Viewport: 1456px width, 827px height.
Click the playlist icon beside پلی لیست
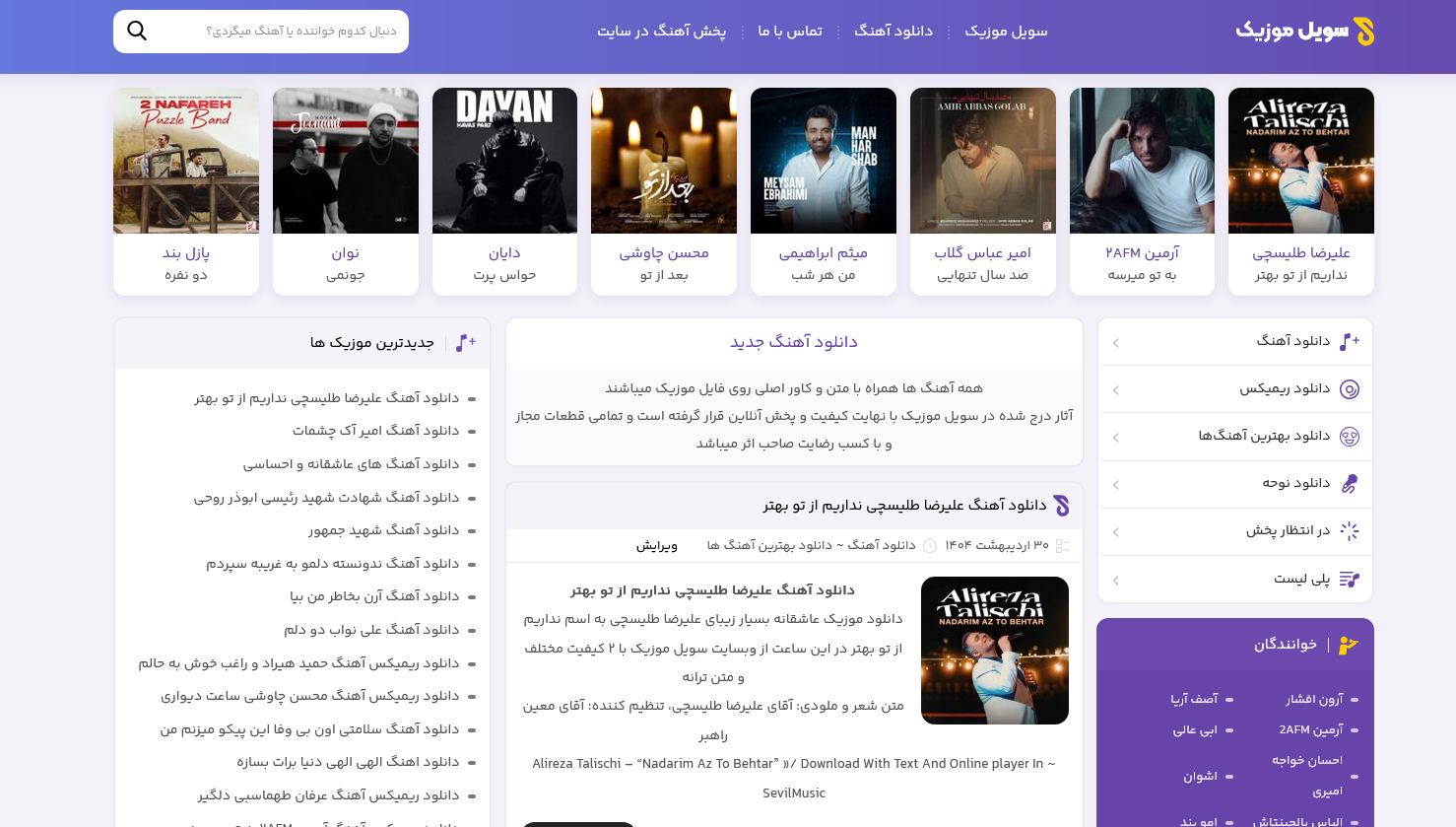[x=1350, y=580]
